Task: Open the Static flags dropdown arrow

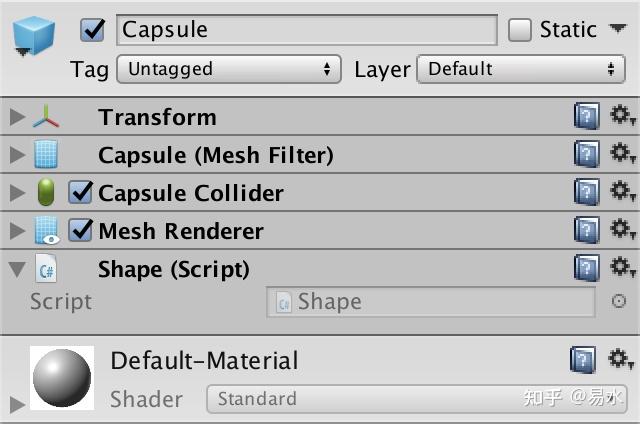Action: click(617, 29)
